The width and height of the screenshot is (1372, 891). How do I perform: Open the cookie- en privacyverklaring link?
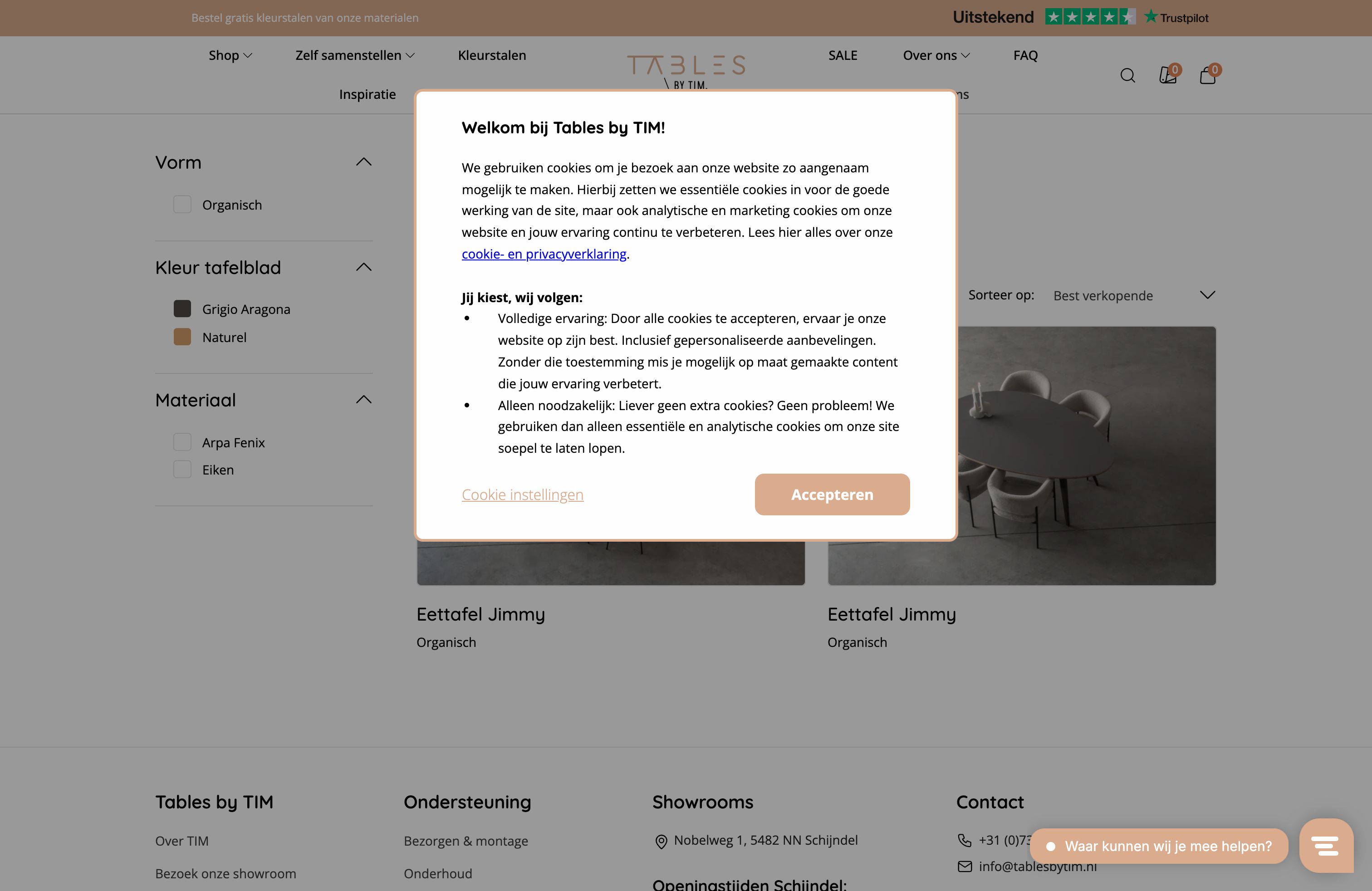point(544,254)
